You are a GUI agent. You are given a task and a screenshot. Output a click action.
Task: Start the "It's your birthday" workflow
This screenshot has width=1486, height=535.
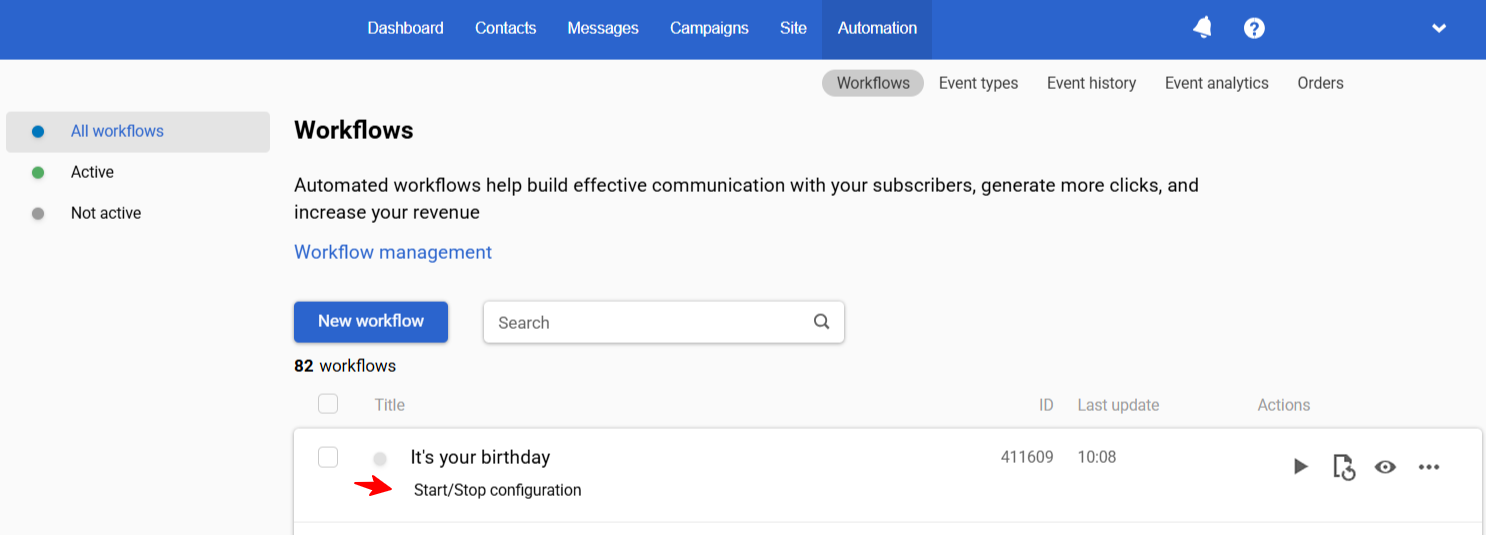point(1300,466)
